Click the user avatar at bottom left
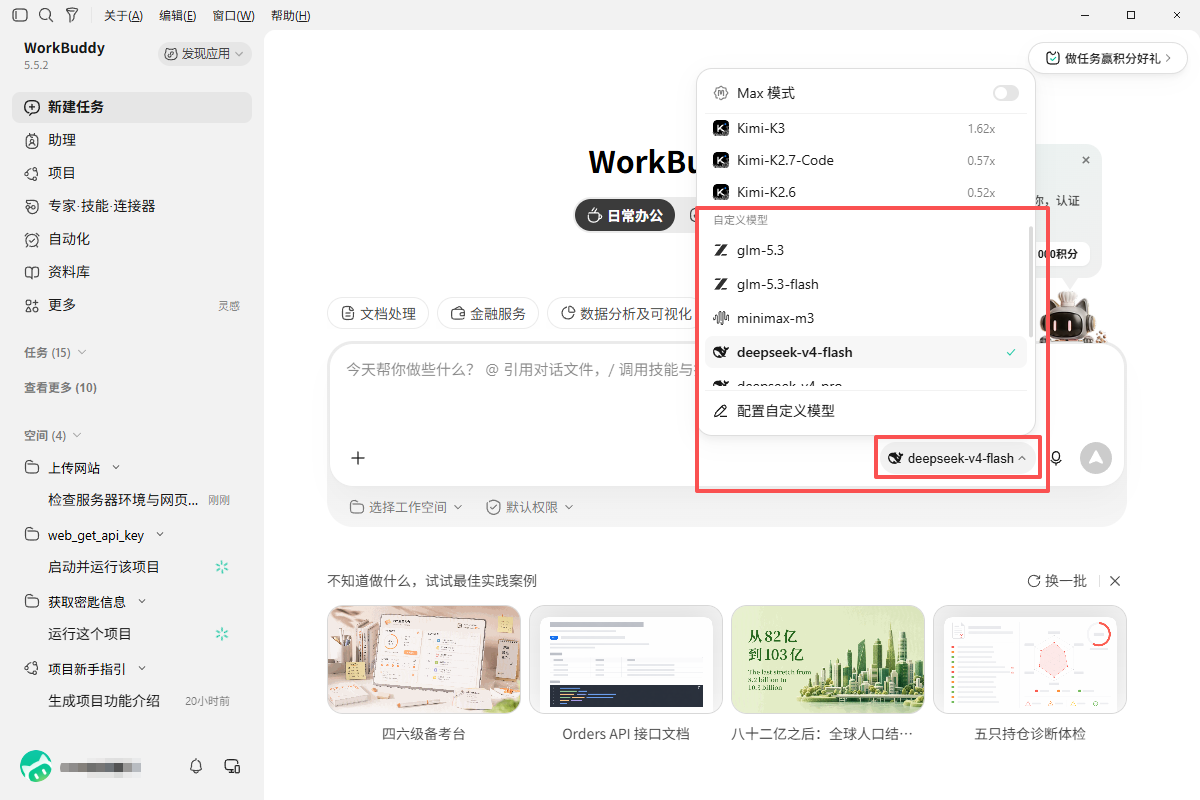The image size is (1200, 800). 36,766
